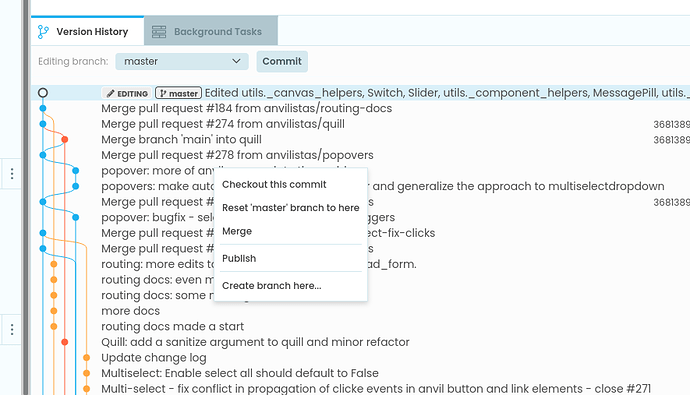Choose Checkout this commit

[x=274, y=184]
